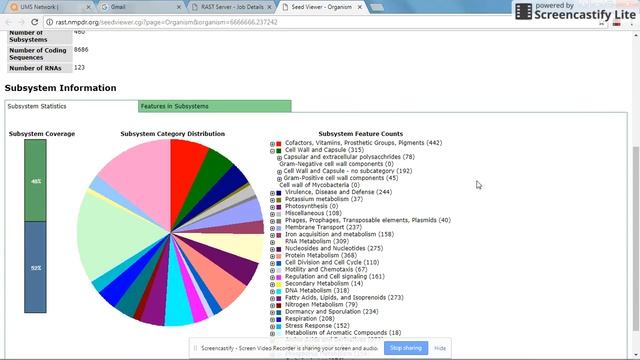Expand Respiration category

click(272, 320)
